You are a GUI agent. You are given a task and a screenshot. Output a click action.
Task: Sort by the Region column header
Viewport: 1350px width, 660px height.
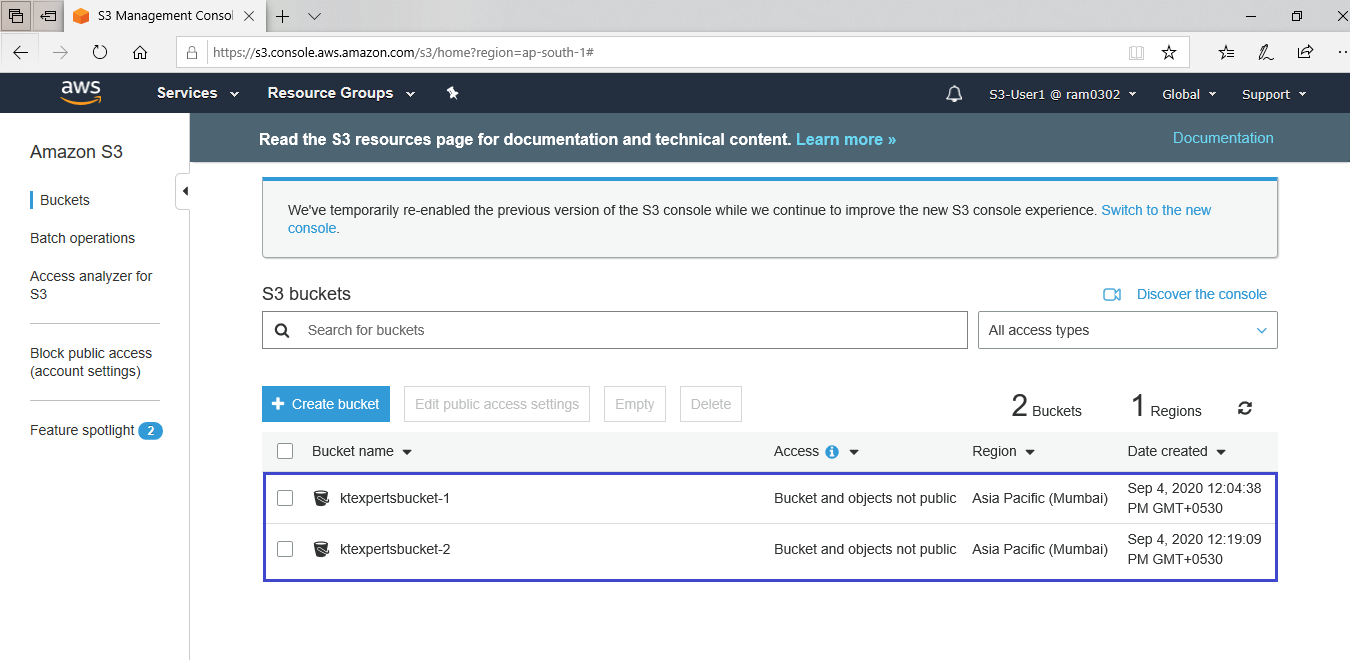click(1003, 451)
